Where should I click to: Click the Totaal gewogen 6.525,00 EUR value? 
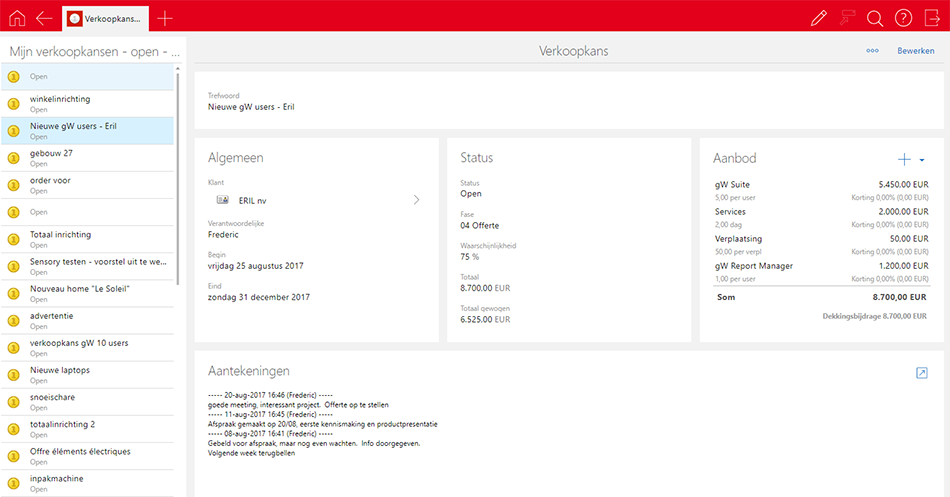[485, 319]
